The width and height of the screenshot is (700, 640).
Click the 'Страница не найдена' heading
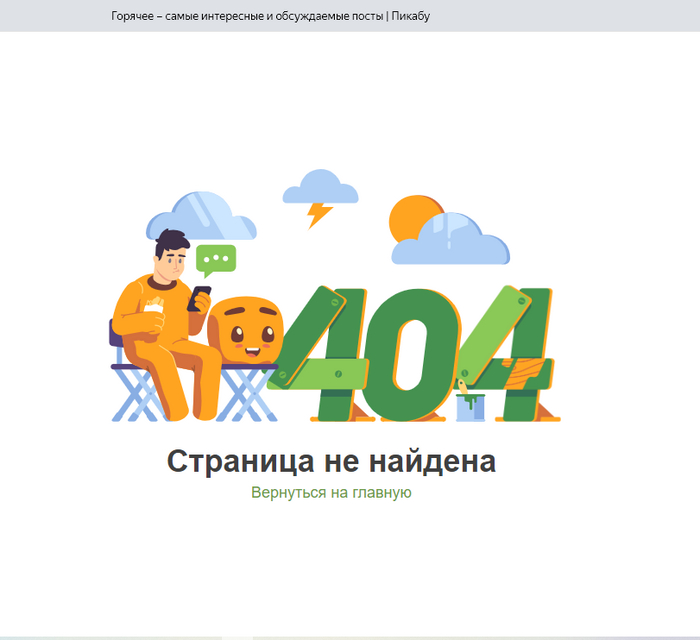331,462
